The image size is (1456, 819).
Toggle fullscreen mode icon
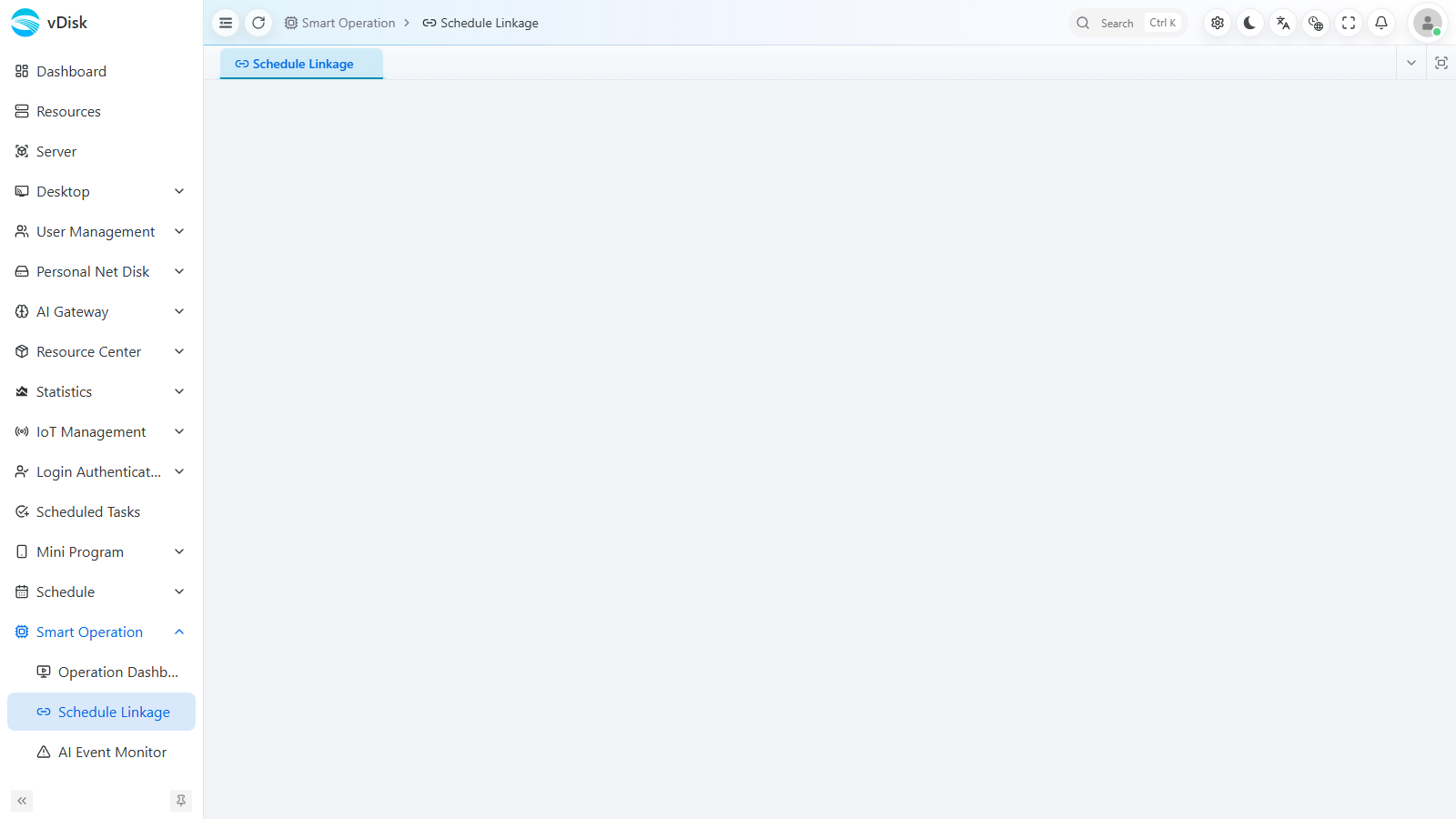(x=1349, y=23)
